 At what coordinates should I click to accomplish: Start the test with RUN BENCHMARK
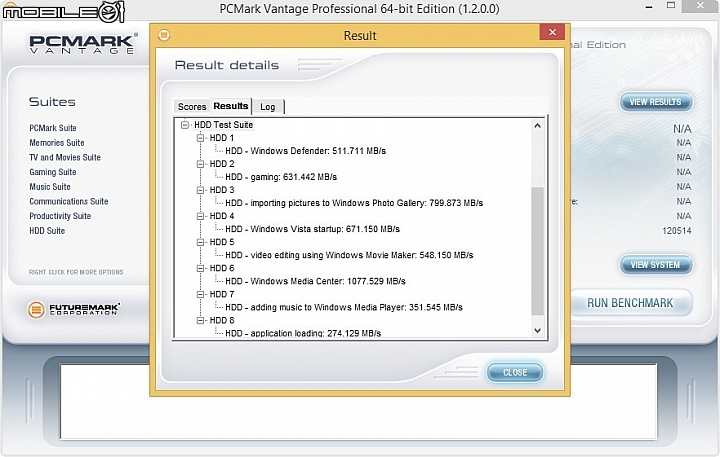tap(630, 303)
